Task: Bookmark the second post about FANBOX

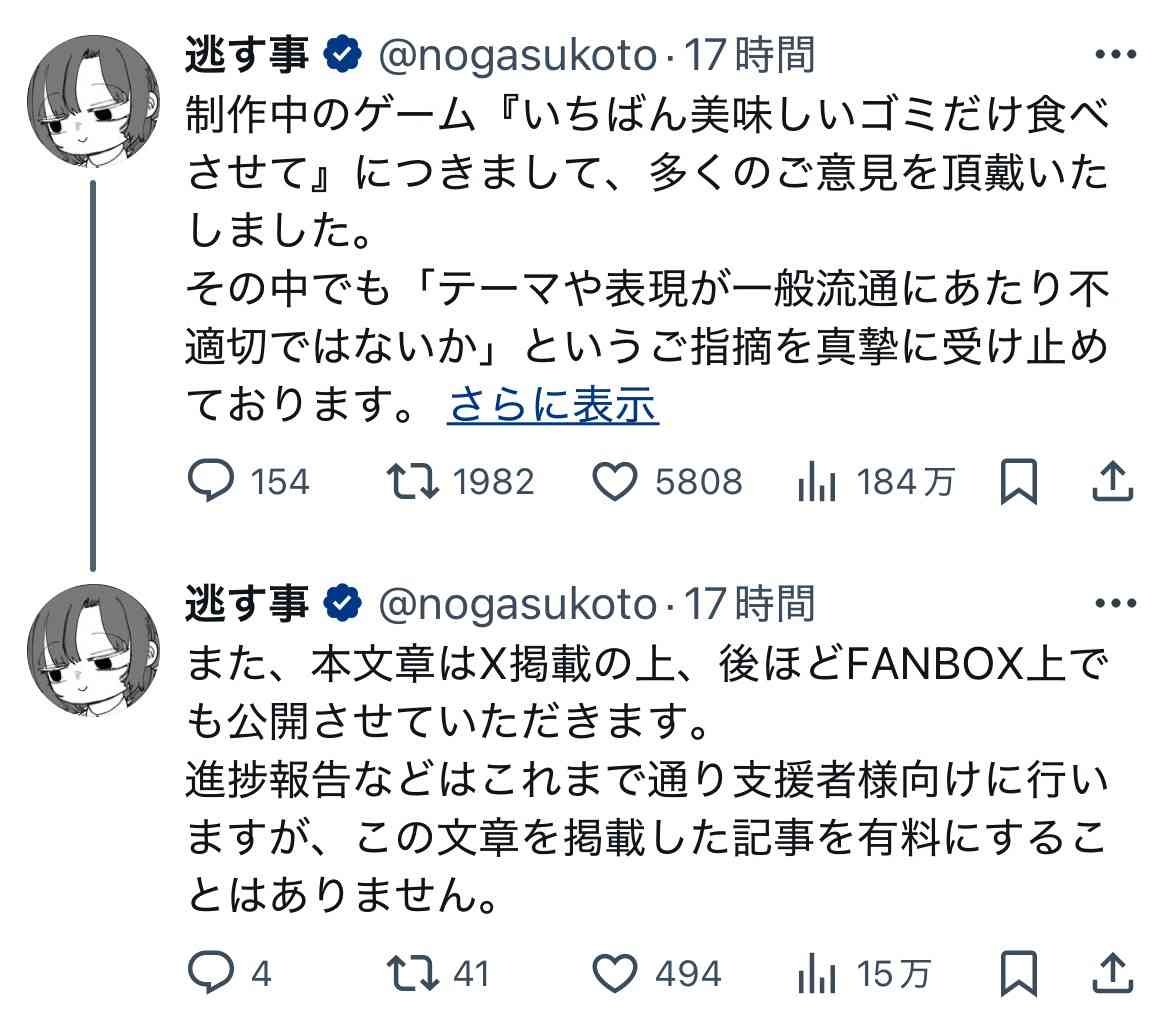Action: tap(1018, 972)
